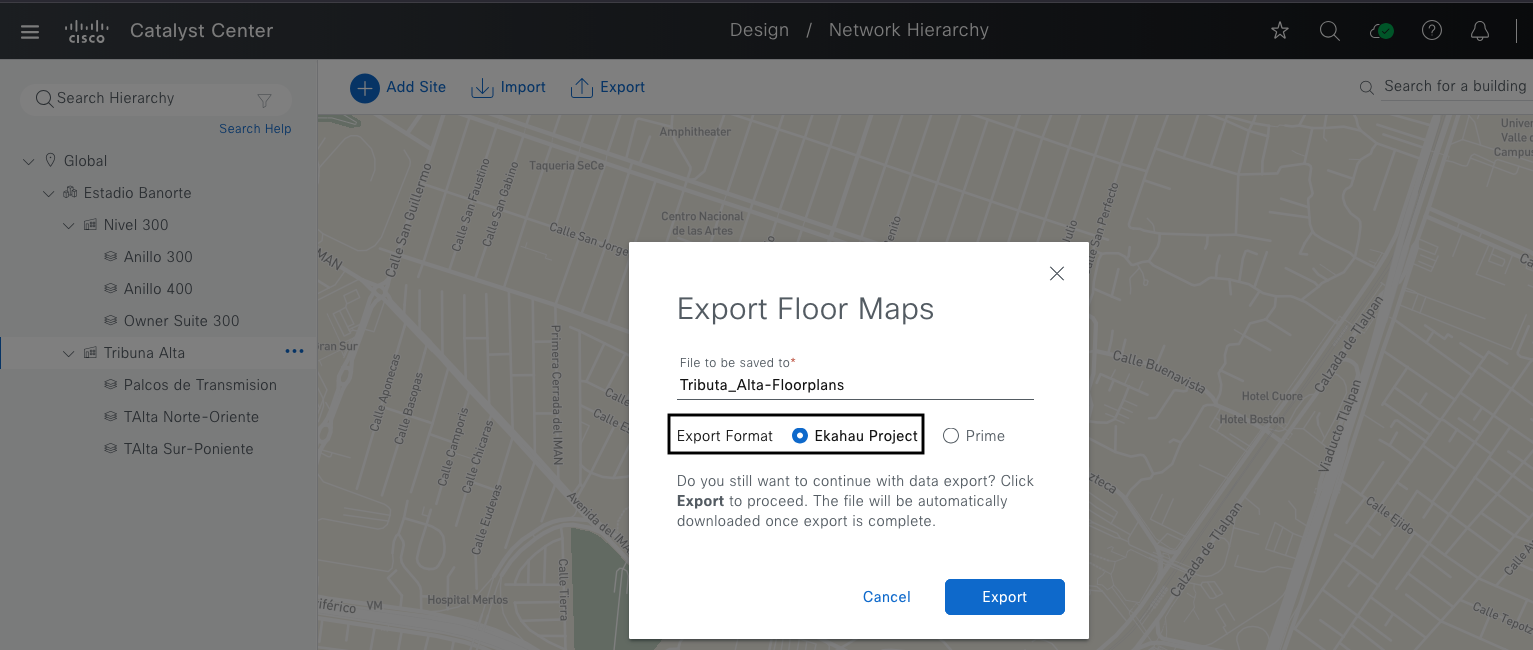1533x650 pixels.
Task: Select Ekahau Project export format
Action: click(799, 436)
